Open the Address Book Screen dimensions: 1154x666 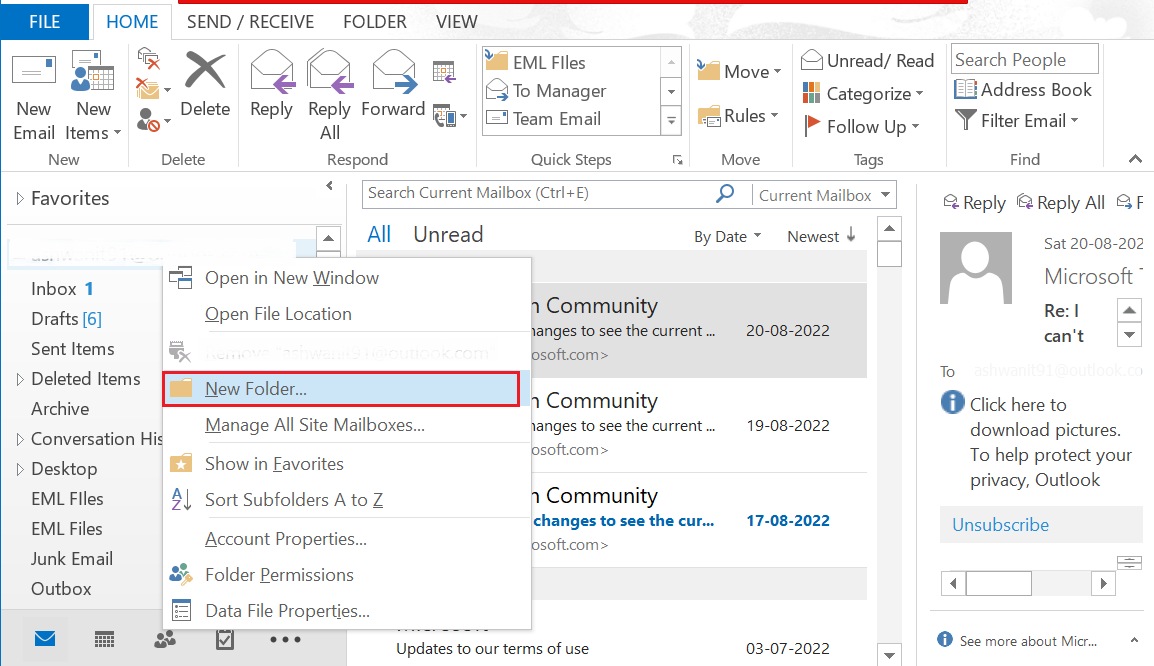[x=1023, y=90]
